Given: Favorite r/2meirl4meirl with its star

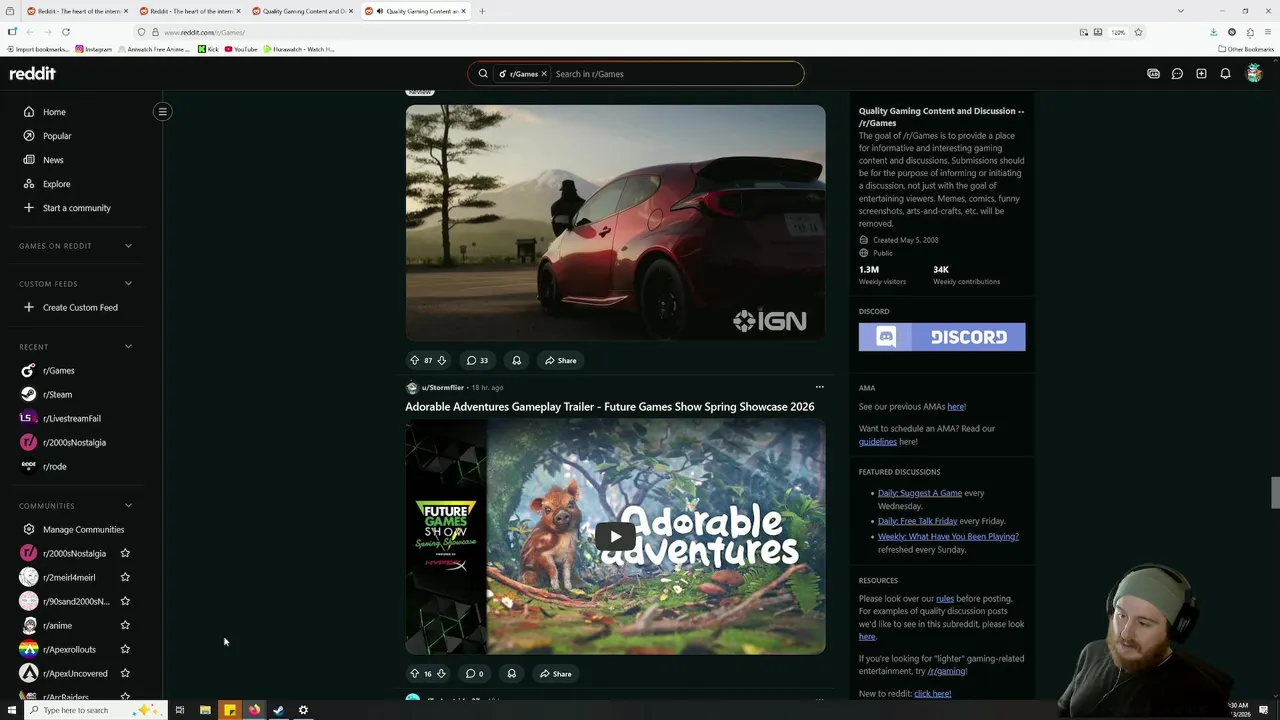Looking at the screenshot, I should (125, 577).
